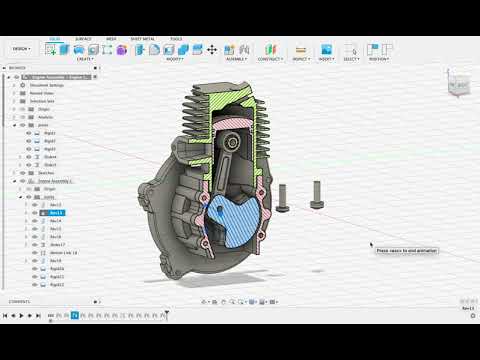Expand the Named Views node
This screenshot has width=480, height=360.
click(14, 93)
